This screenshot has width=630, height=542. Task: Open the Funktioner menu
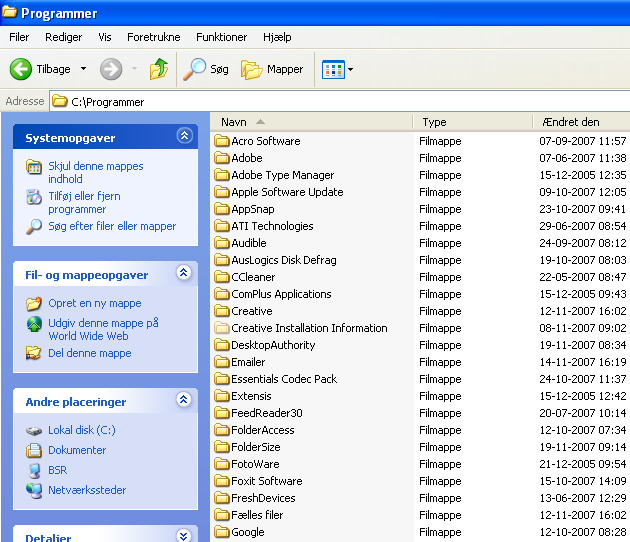(x=221, y=37)
